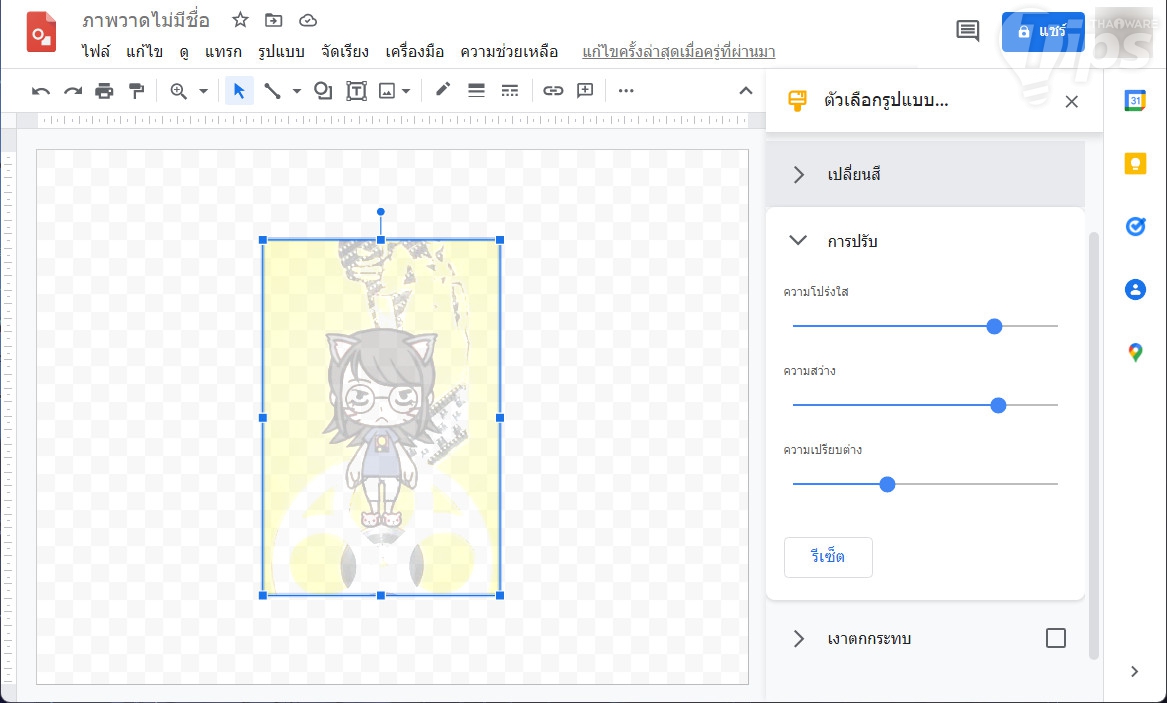
Task: Open the ดู menu
Action: point(184,52)
